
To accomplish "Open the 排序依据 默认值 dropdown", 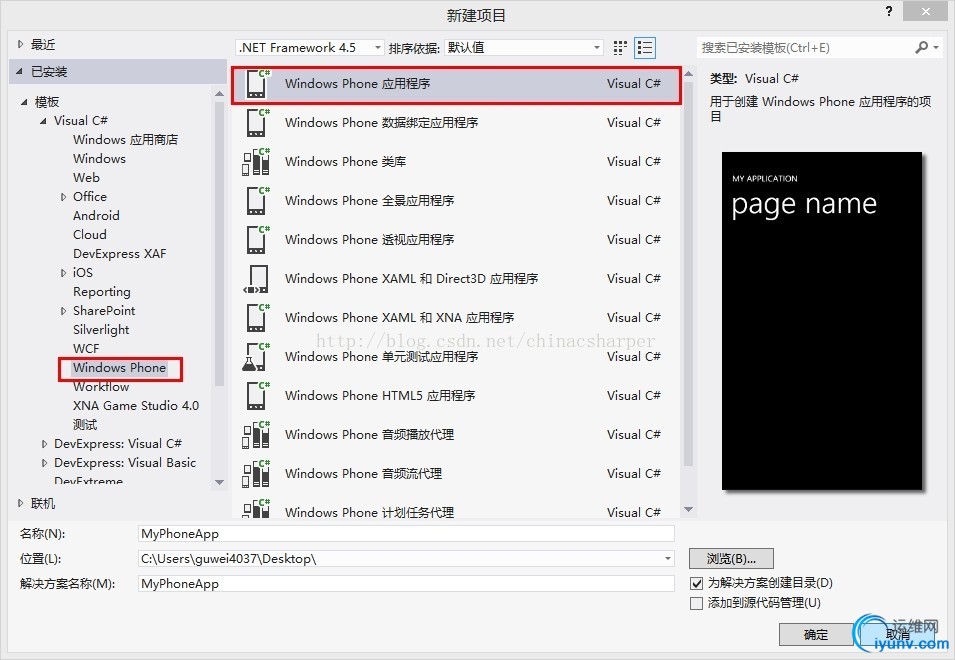I will tap(524, 47).
